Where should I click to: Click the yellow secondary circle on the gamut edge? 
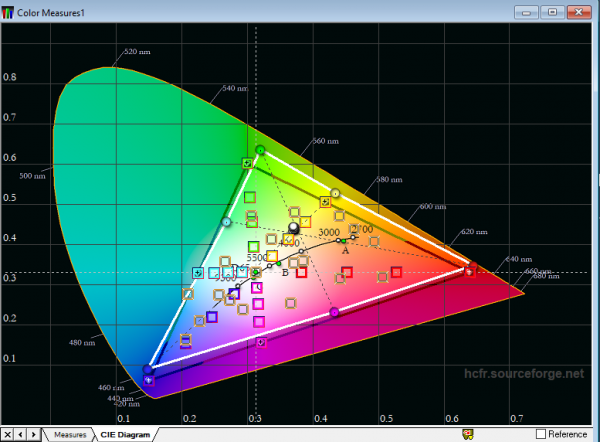click(335, 193)
